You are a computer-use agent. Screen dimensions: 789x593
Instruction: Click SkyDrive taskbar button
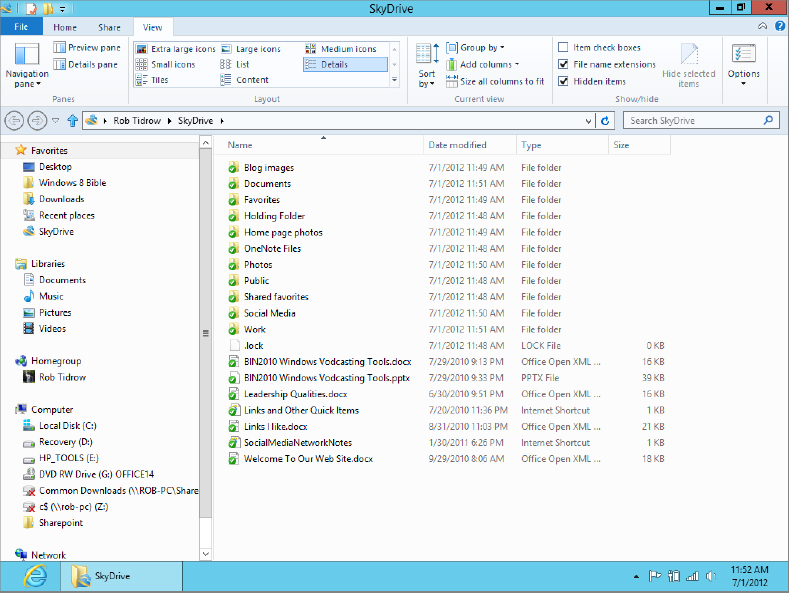pyautogui.click(x=121, y=576)
